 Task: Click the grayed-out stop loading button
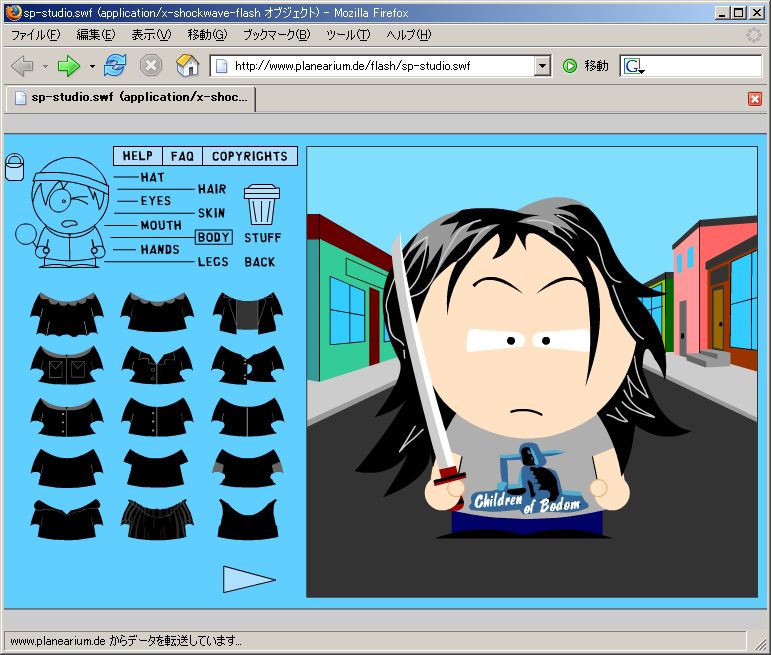[151, 65]
